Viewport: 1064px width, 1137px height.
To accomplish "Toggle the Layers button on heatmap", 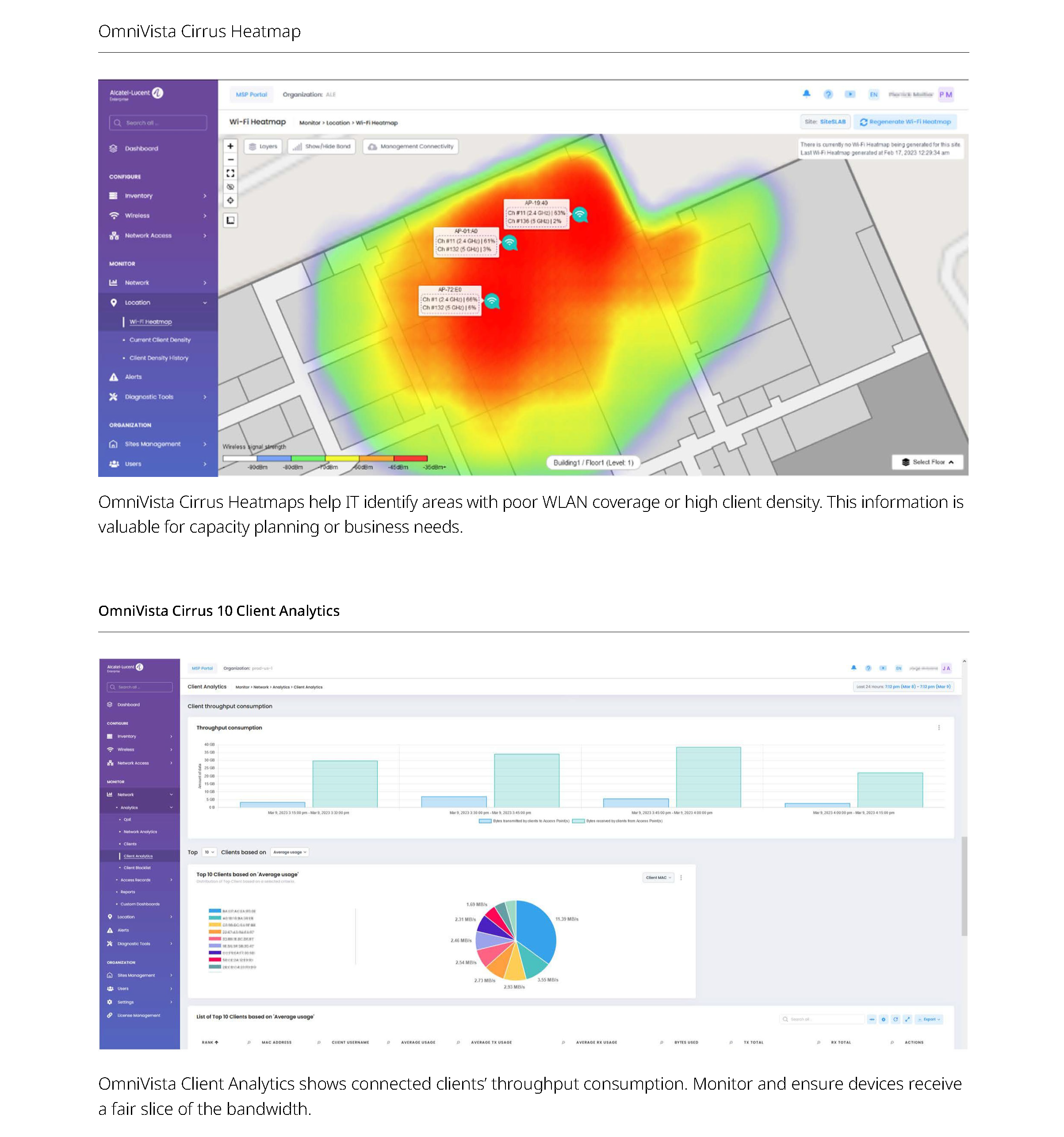I will pyautogui.click(x=263, y=146).
